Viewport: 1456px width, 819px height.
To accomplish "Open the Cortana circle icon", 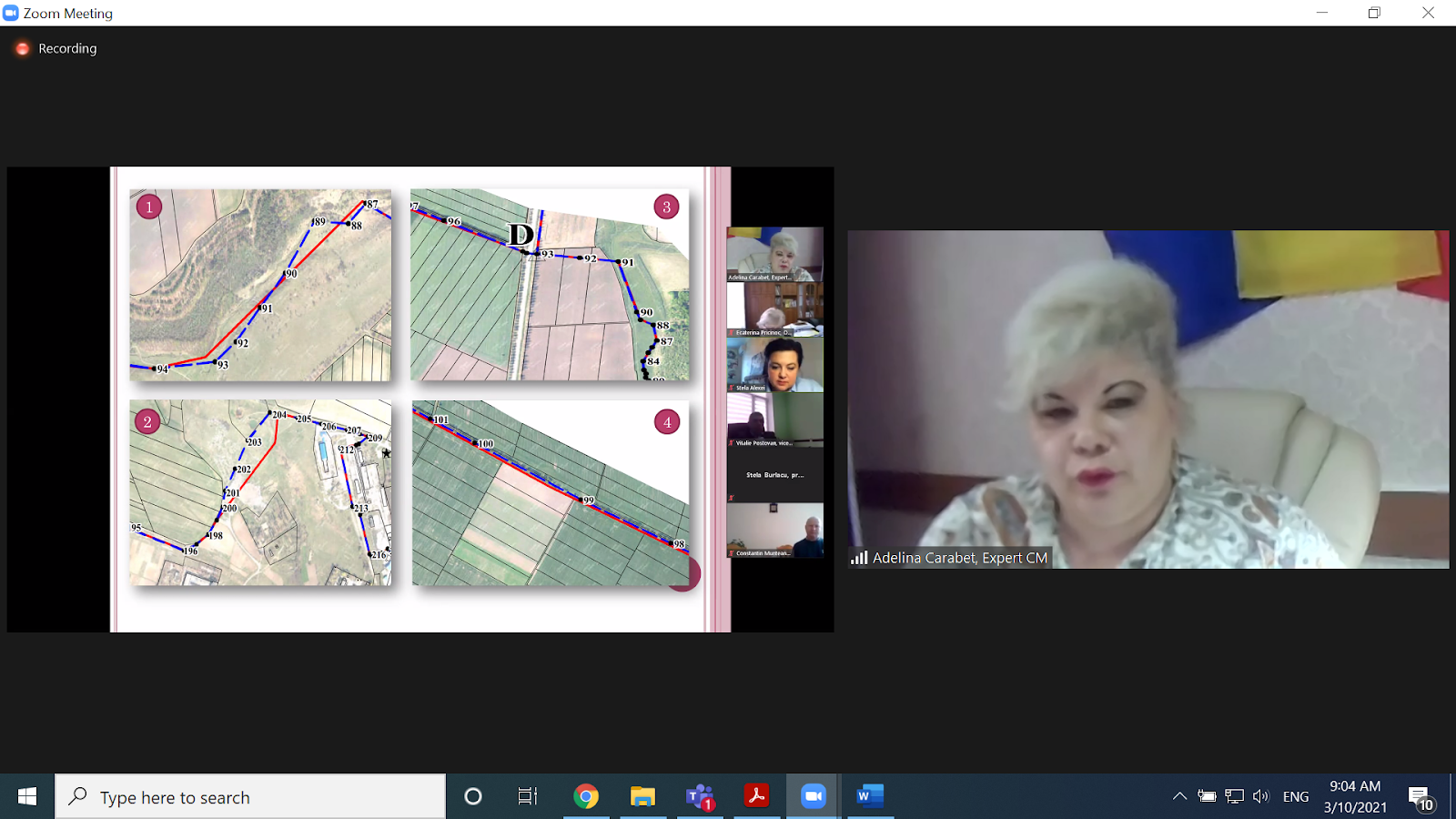I will coord(473,797).
